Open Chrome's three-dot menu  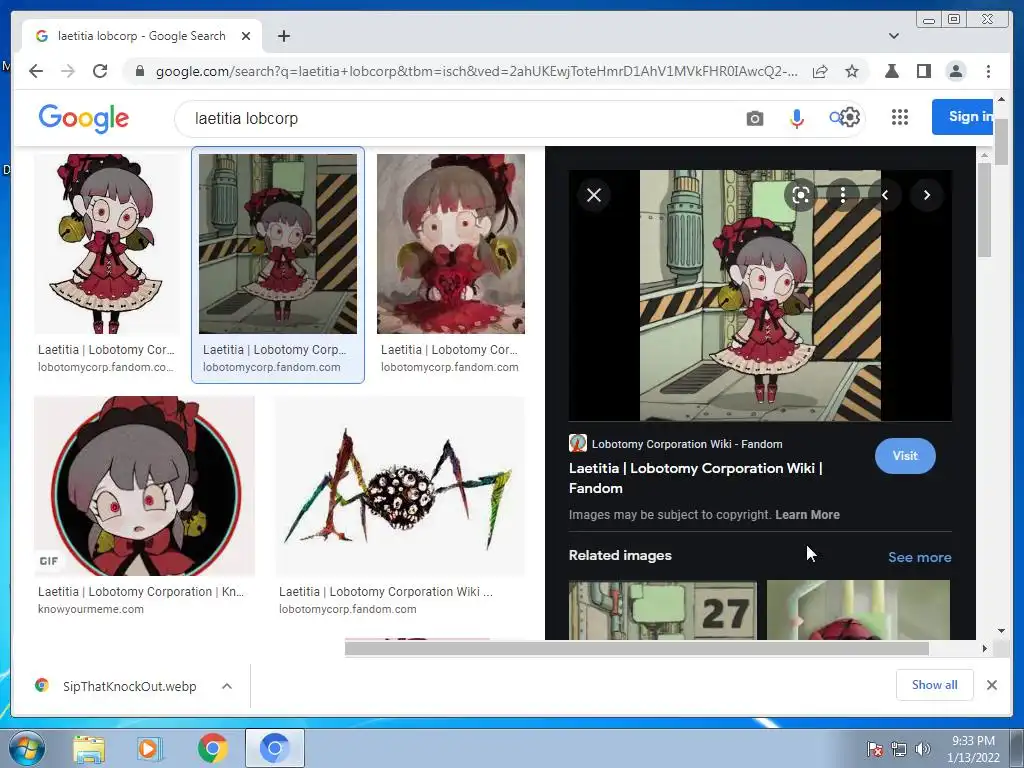pyautogui.click(x=988, y=71)
